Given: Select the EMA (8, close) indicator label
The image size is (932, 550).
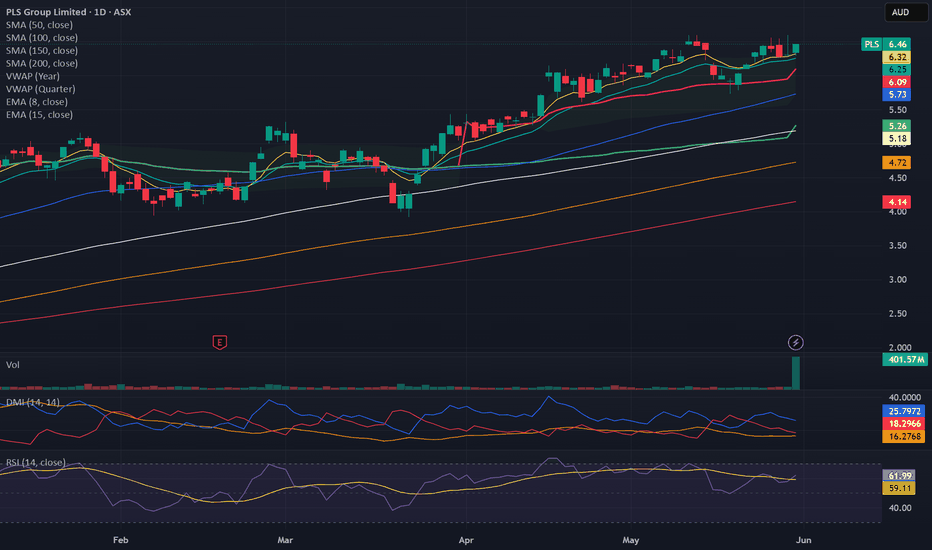Looking at the screenshot, I should (37, 102).
